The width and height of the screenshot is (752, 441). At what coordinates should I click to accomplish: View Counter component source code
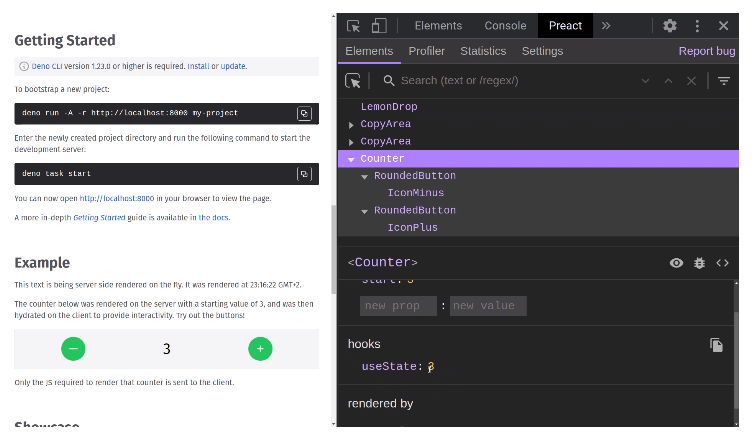(722, 263)
